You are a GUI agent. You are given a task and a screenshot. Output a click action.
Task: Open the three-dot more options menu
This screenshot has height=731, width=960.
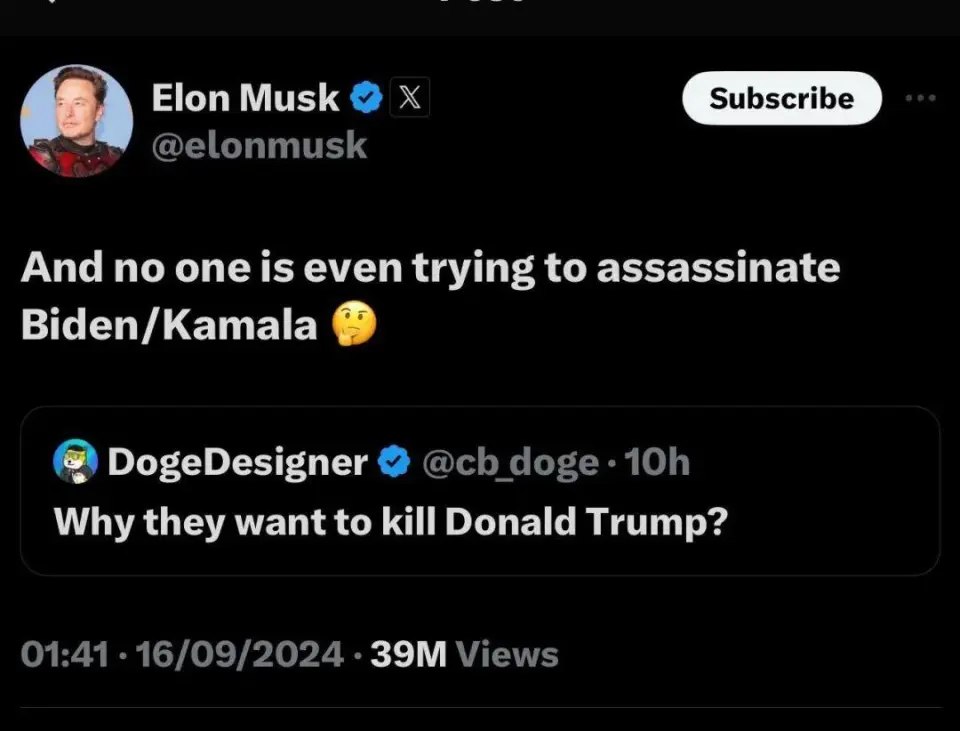coord(920,98)
